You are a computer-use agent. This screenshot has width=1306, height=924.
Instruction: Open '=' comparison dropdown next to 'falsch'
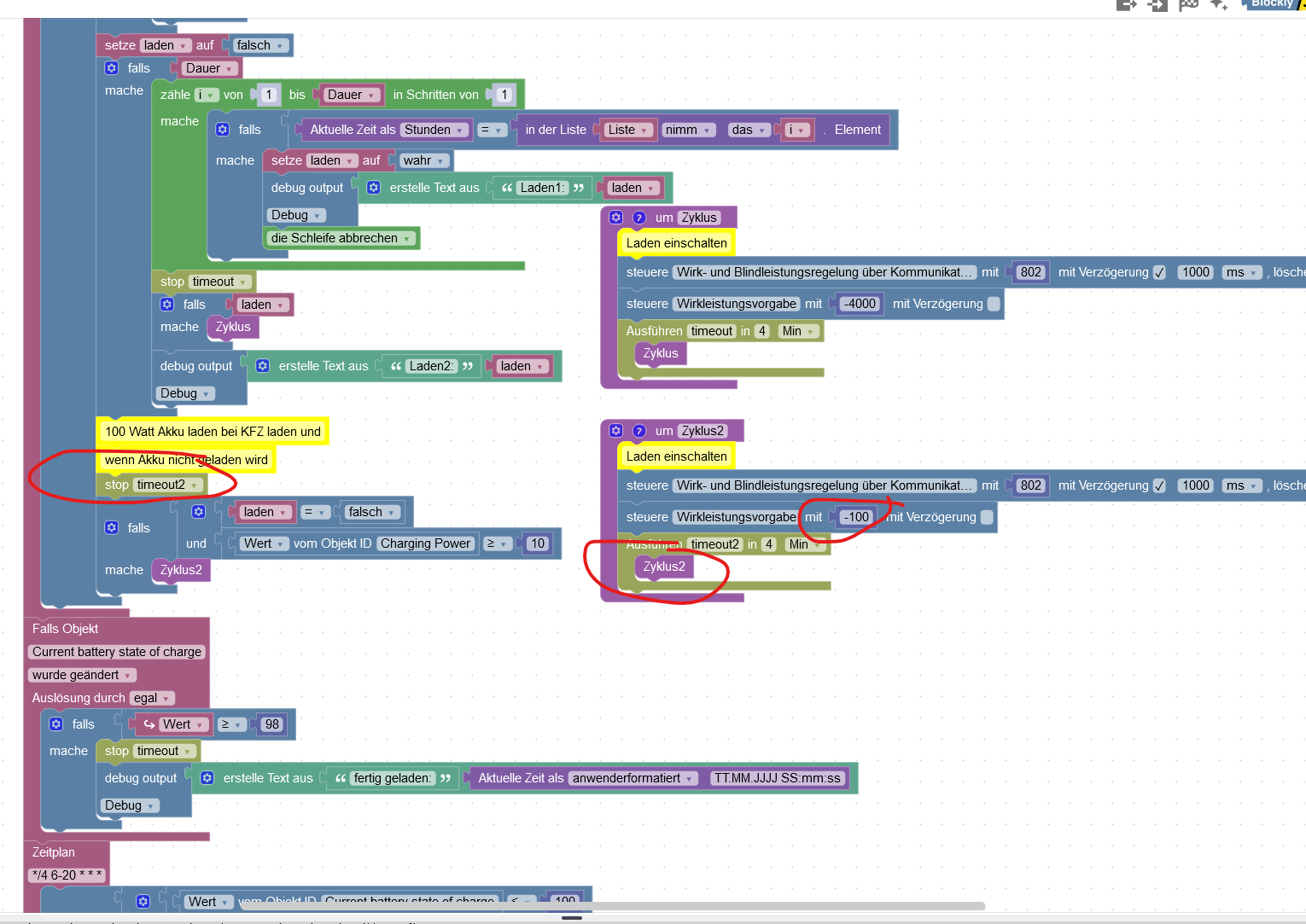pos(316,512)
